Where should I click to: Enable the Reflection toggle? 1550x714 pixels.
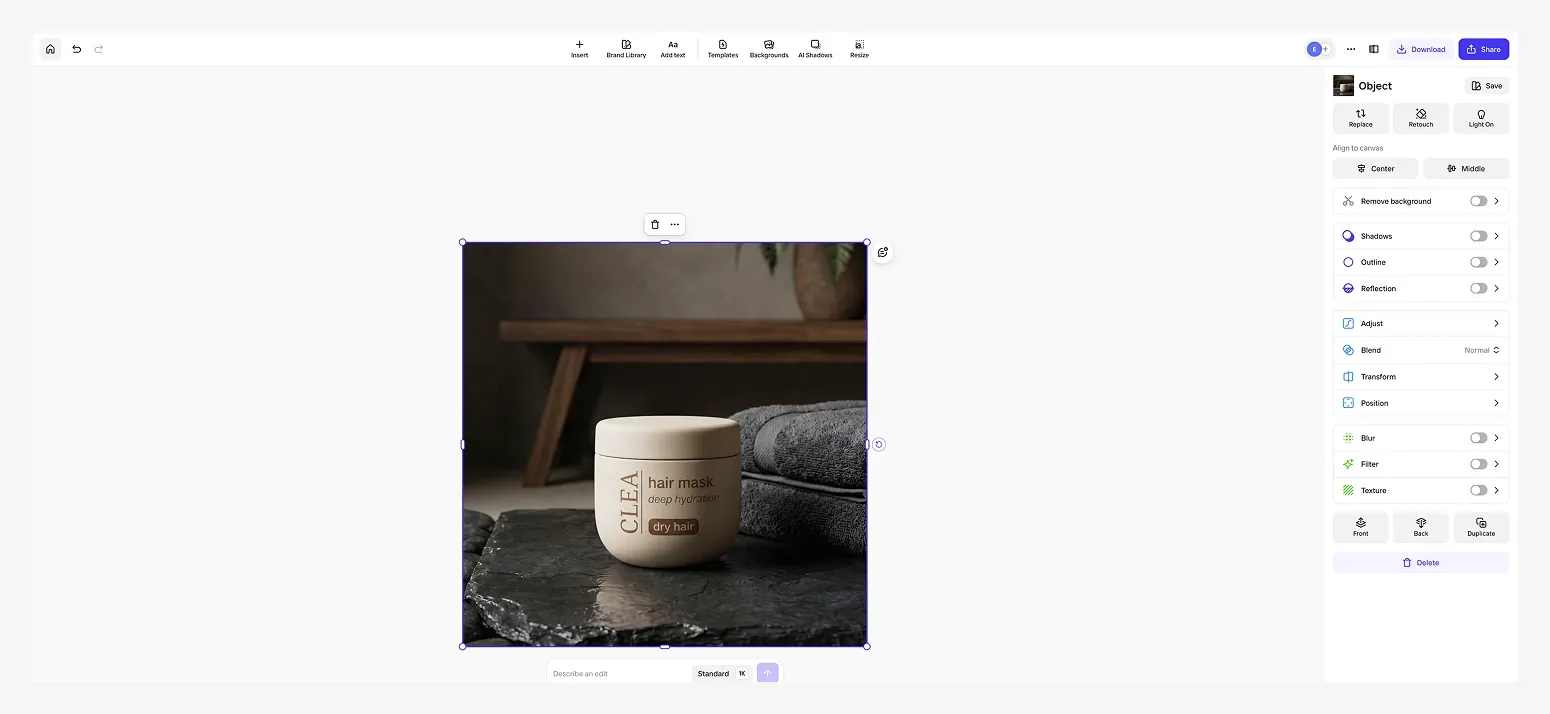(1478, 288)
